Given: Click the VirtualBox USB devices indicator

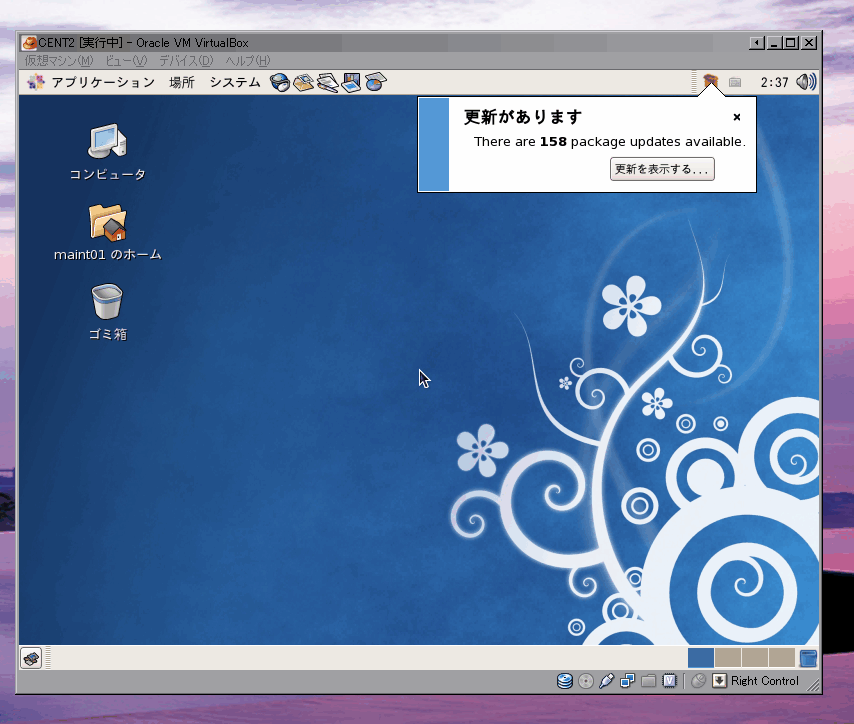Looking at the screenshot, I should click(606, 681).
